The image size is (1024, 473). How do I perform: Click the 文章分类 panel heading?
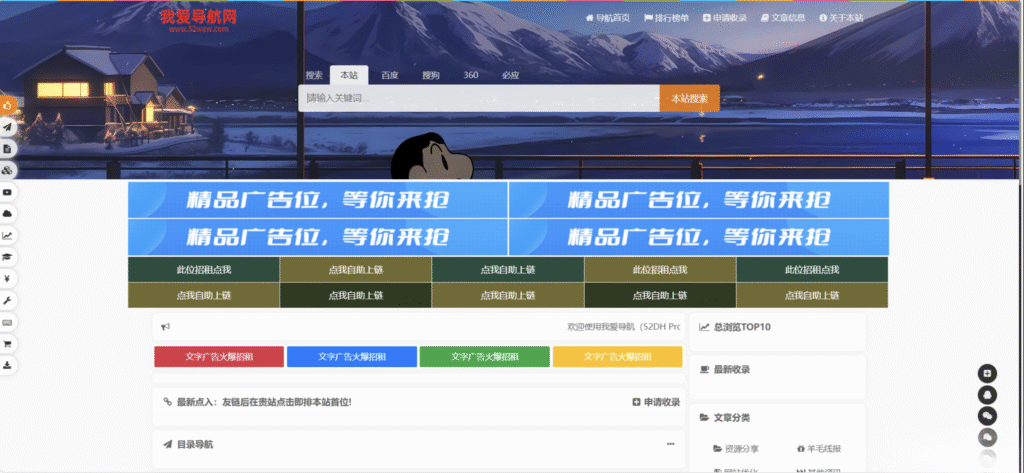coord(724,417)
